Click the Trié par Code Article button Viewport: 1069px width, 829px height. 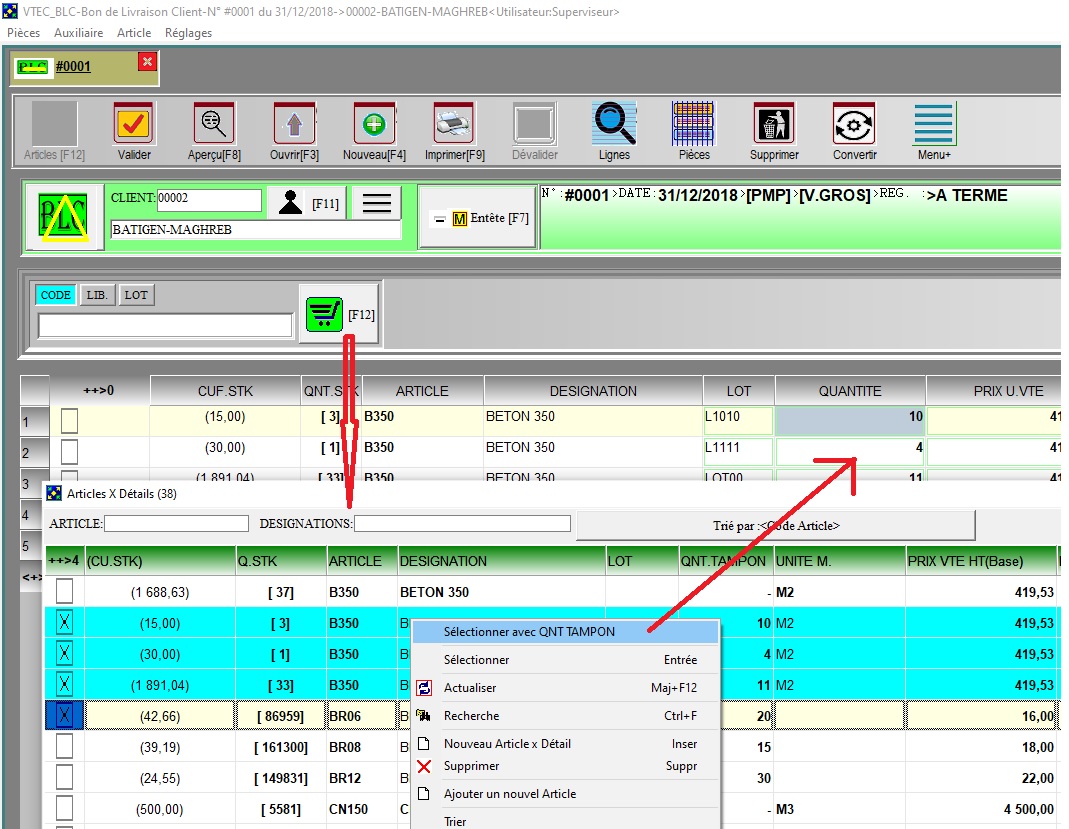[775, 525]
